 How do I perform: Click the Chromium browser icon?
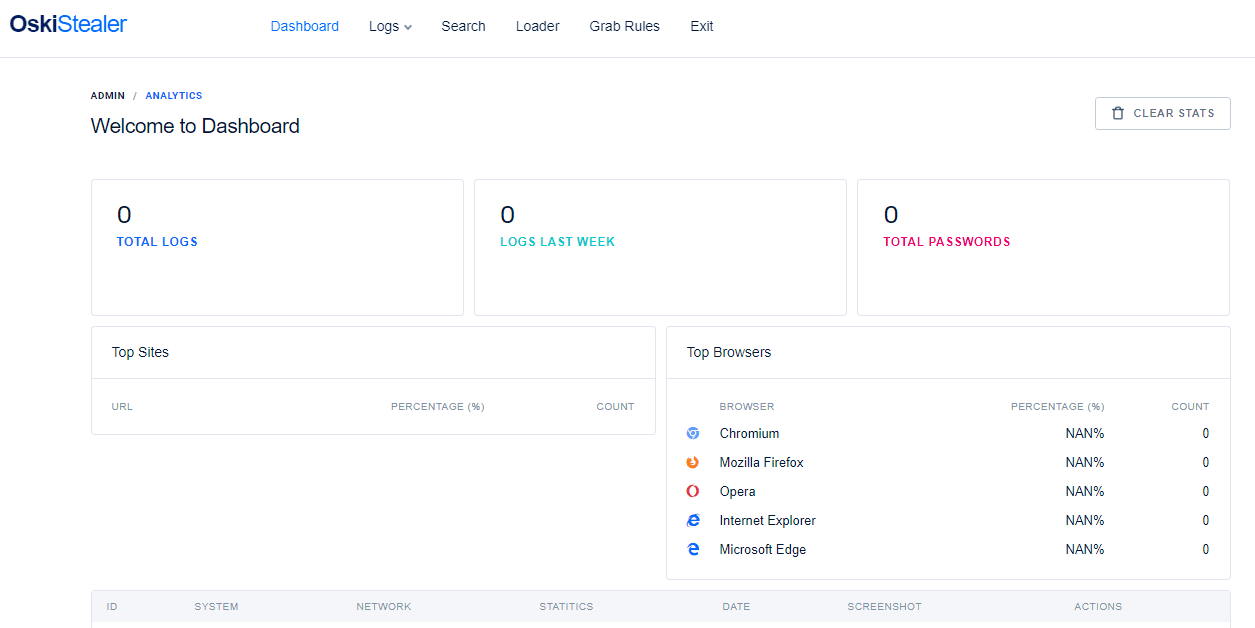coord(693,434)
